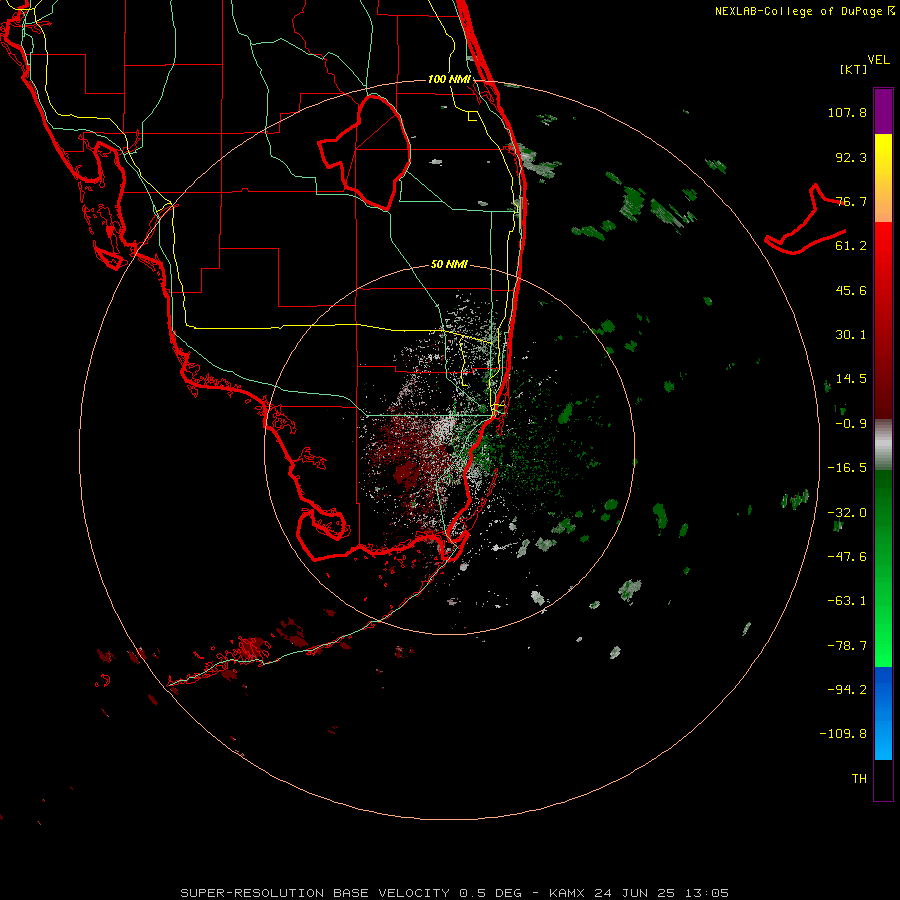Click the -63.1 legend value

click(x=847, y=601)
